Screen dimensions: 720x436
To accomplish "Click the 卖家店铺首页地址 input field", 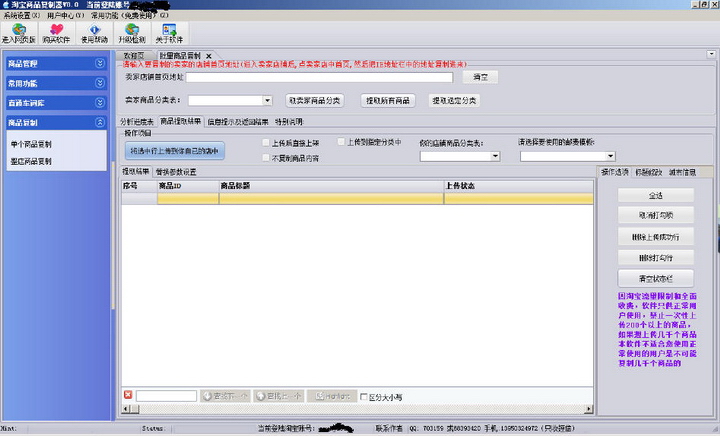I will [318, 77].
